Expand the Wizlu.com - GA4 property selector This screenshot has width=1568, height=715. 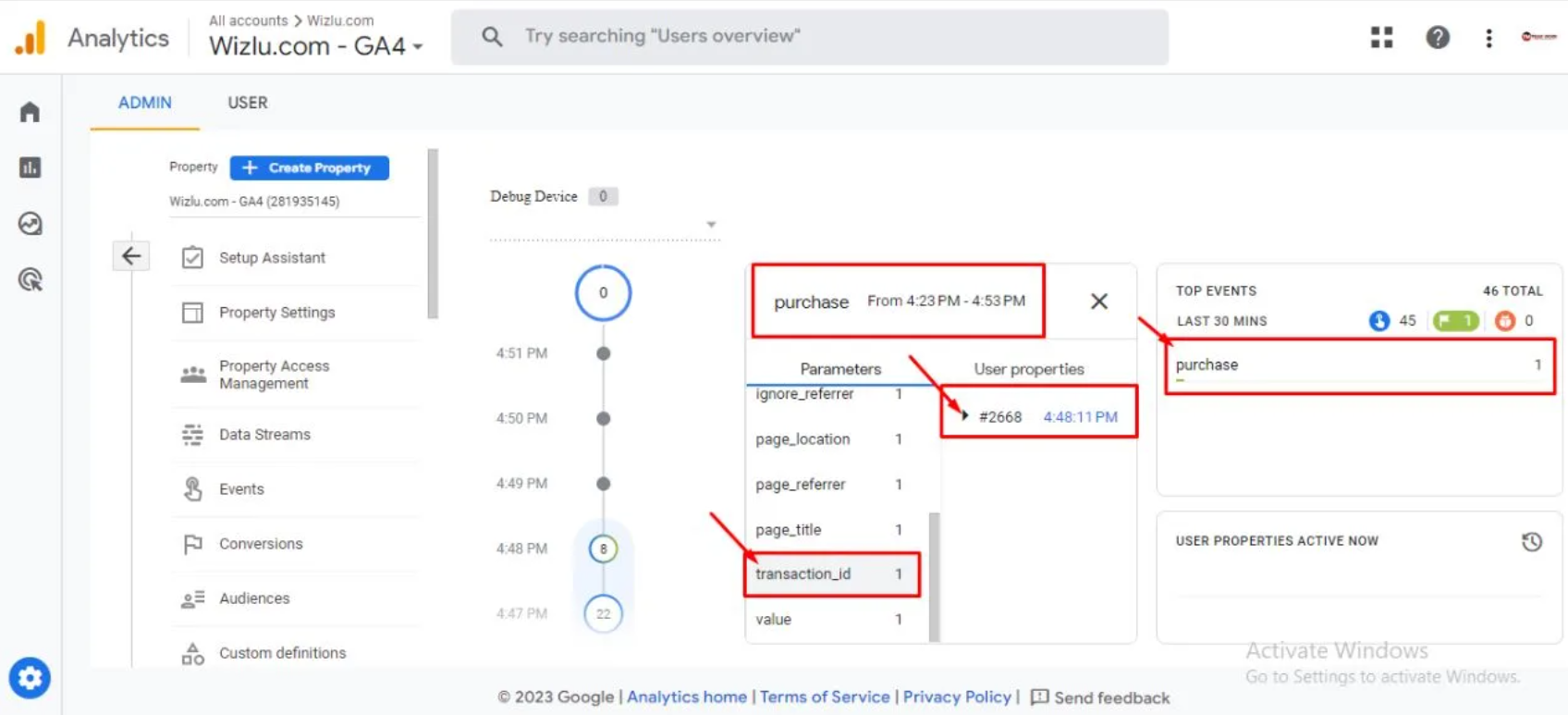click(315, 46)
